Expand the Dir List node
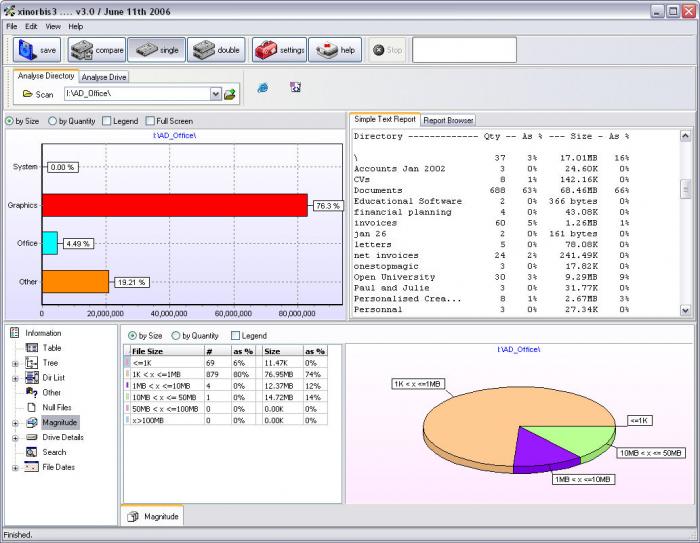Screen dimensions: 700x543 [x=15, y=379]
